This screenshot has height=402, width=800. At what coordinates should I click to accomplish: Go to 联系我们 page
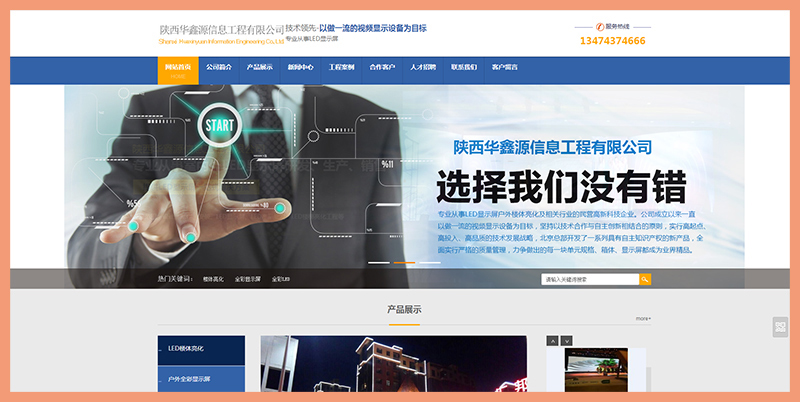coord(464,67)
